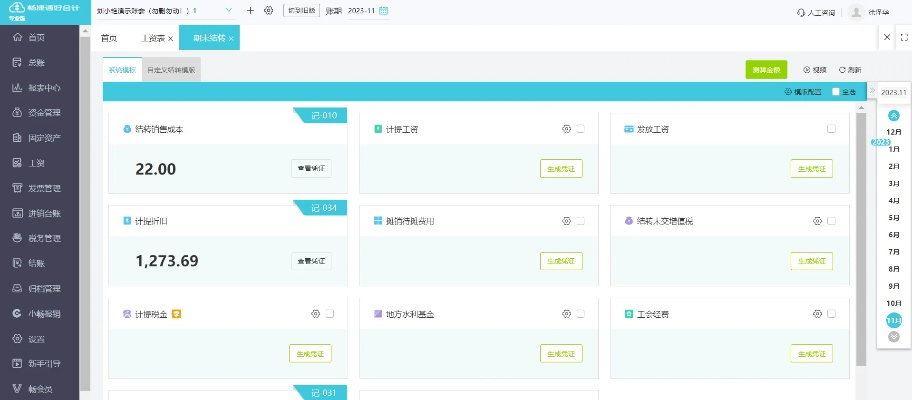Screen dimensions: 912x400
Task: Click the calendar icon beside 2023-11
Action: click(384, 11)
